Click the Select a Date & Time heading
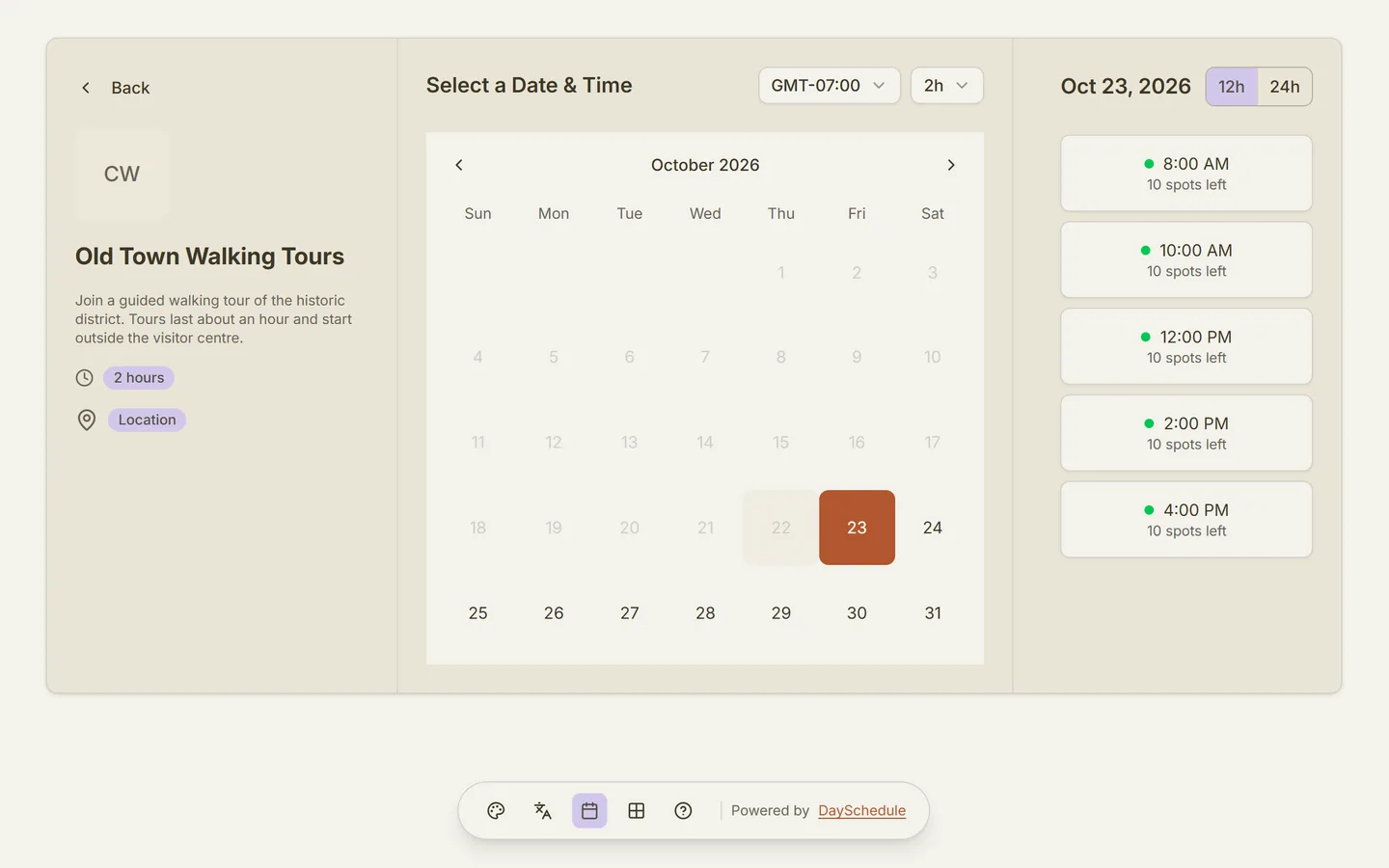The height and width of the screenshot is (868, 1389). click(x=530, y=86)
